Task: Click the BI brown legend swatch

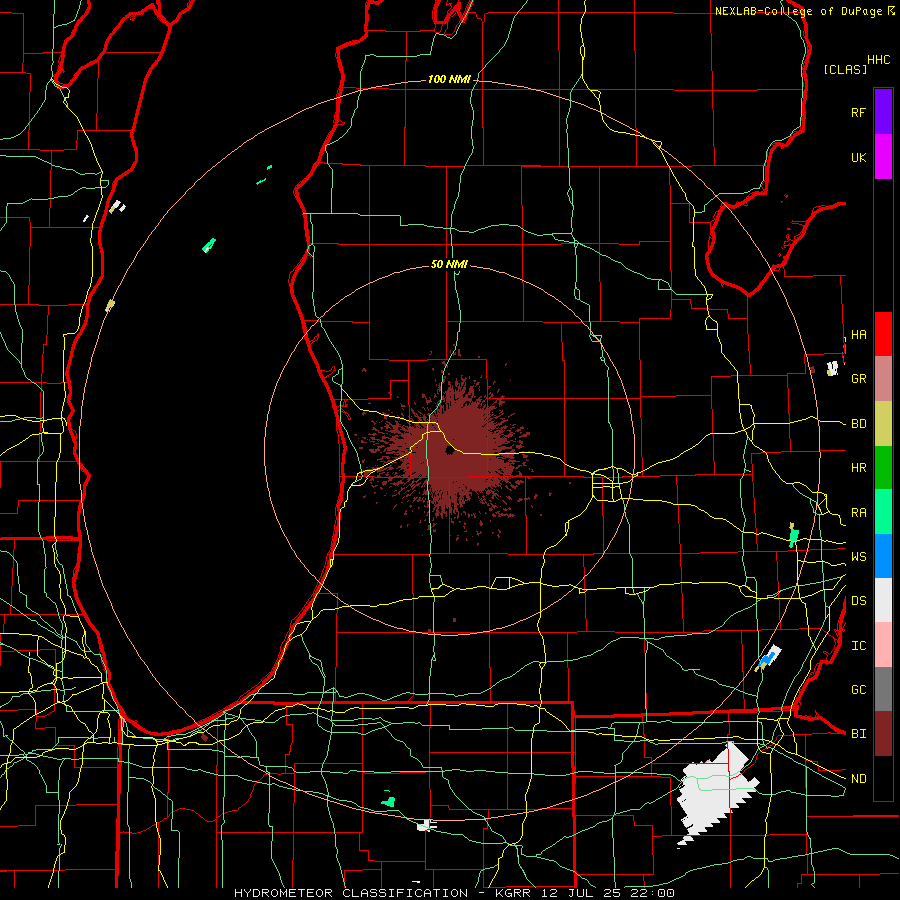Action: point(883,734)
